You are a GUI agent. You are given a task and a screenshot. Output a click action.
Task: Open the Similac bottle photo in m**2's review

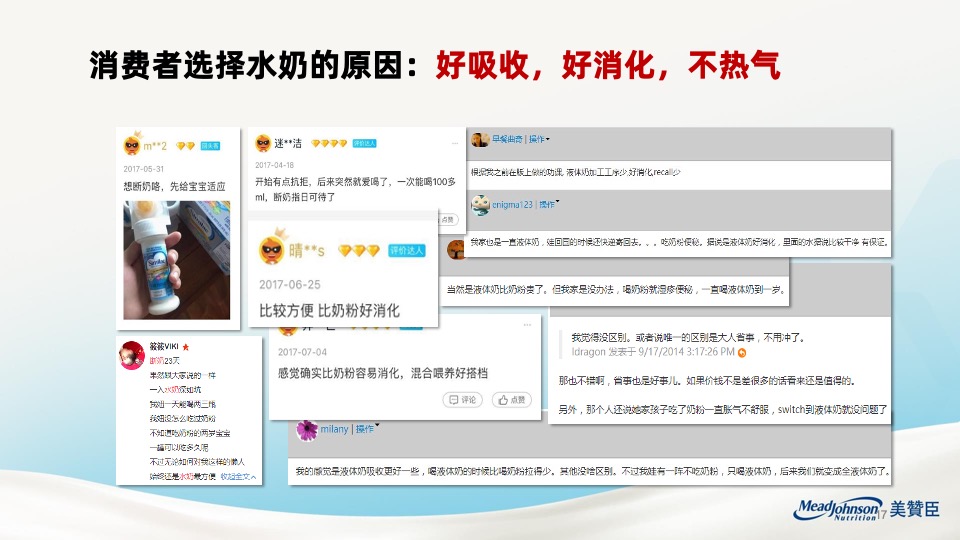176,260
